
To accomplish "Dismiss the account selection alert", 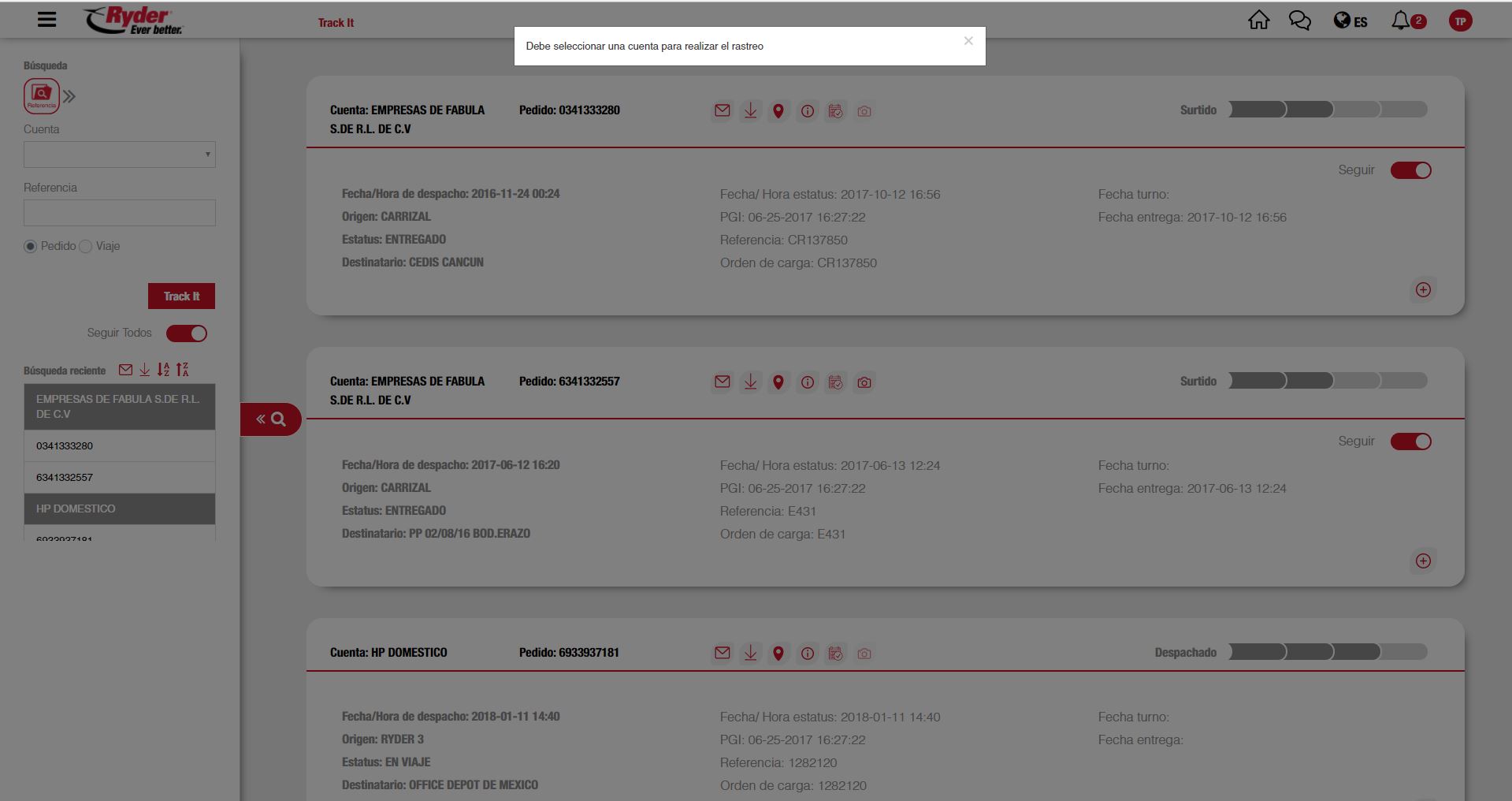I will (968, 41).
